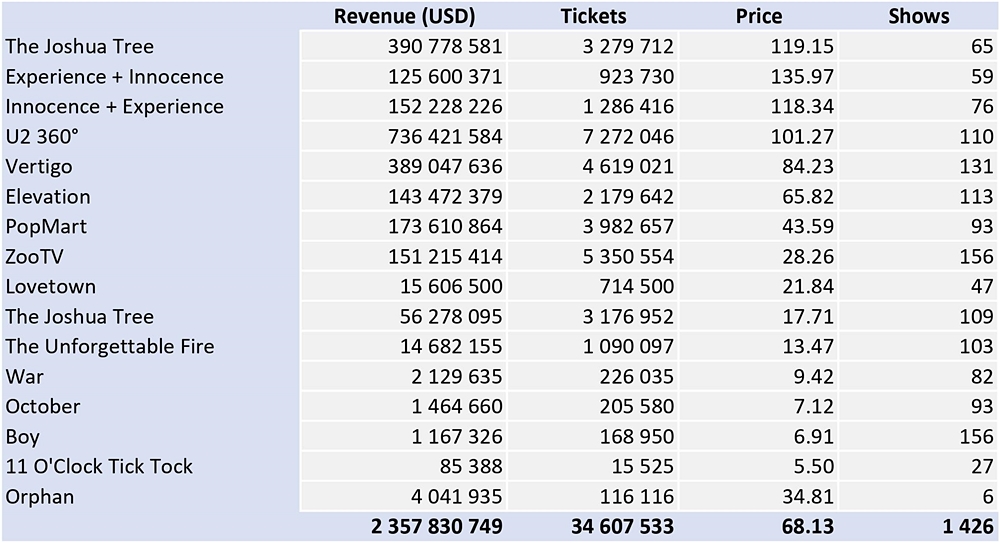Screen dimensions: 1000x543
Task: Select tickets cell 923 730
Action: point(592,77)
